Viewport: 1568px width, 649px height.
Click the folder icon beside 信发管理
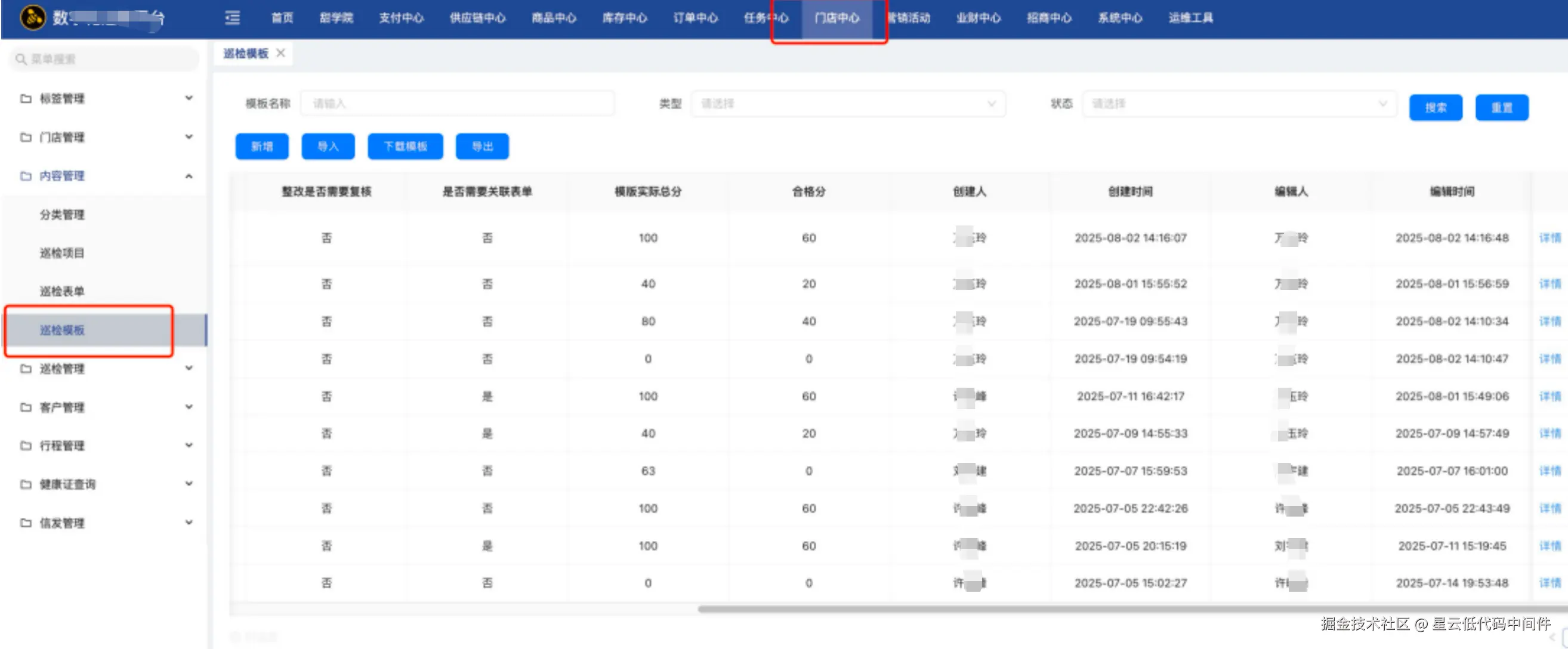pyautogui.click(x=25, y=523)
